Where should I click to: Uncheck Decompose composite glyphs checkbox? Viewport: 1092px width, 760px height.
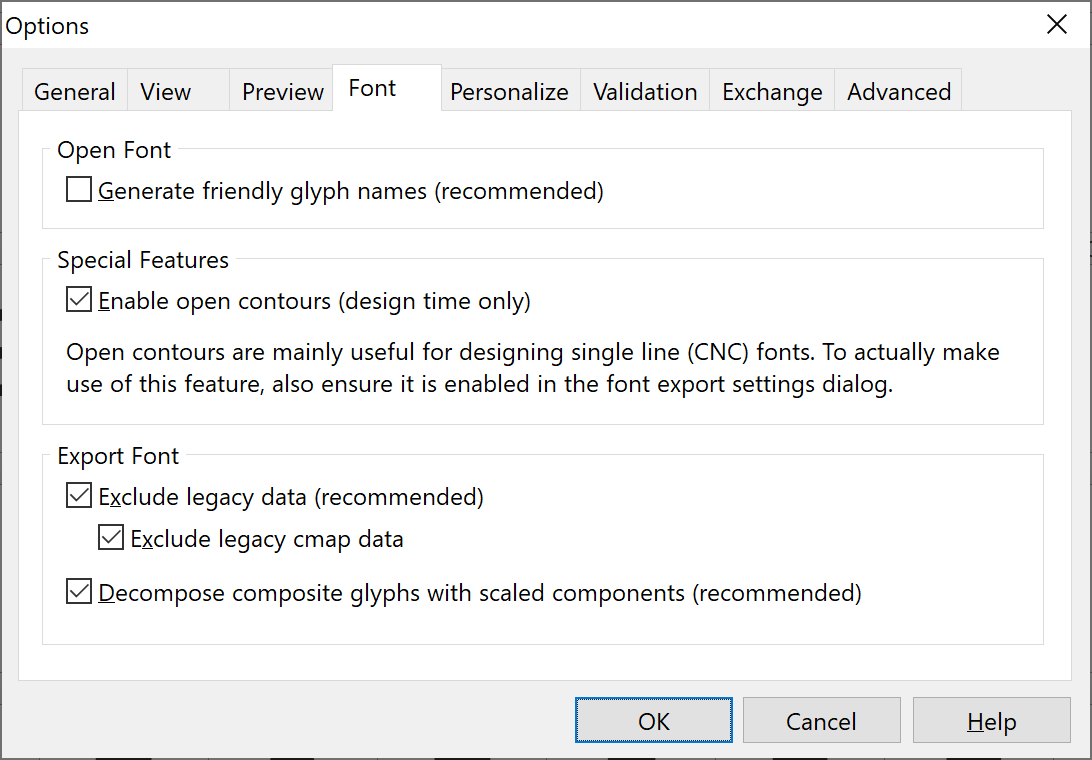point(79,591)
